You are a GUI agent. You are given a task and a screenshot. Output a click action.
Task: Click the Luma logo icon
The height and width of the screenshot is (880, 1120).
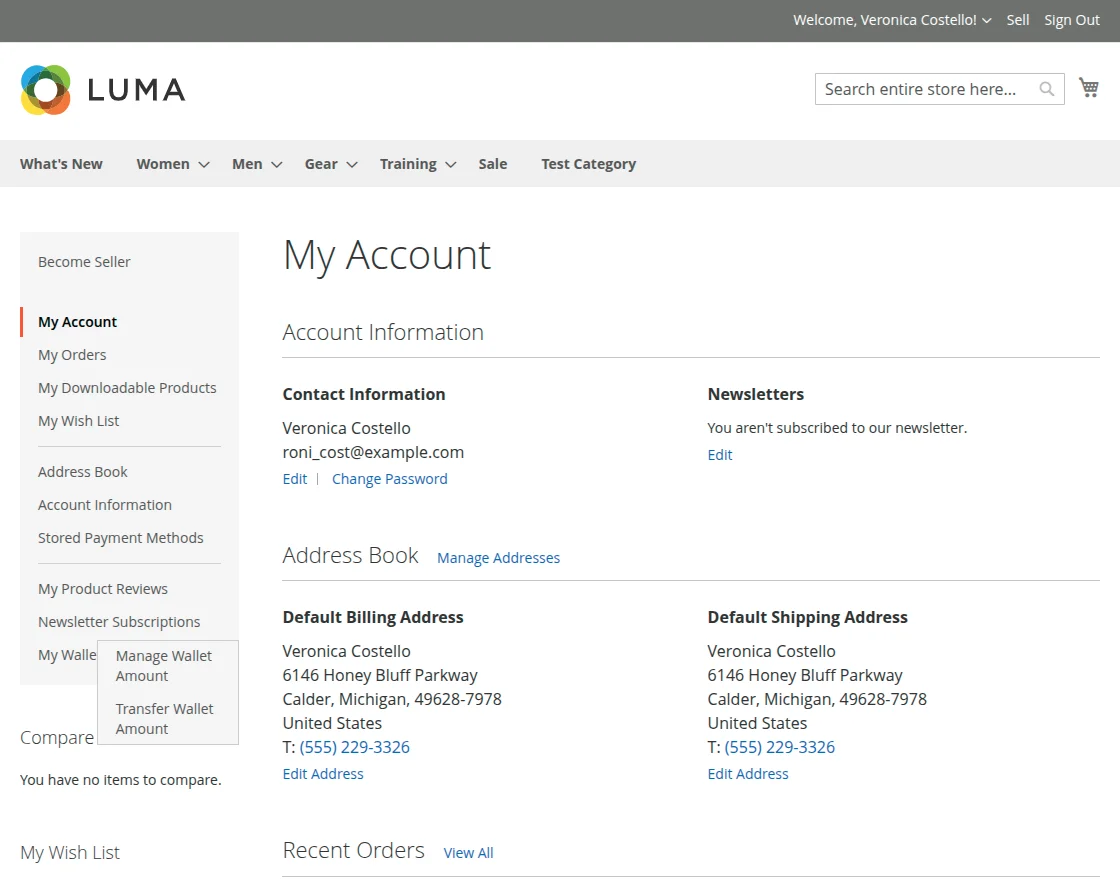tap(46, 90)
